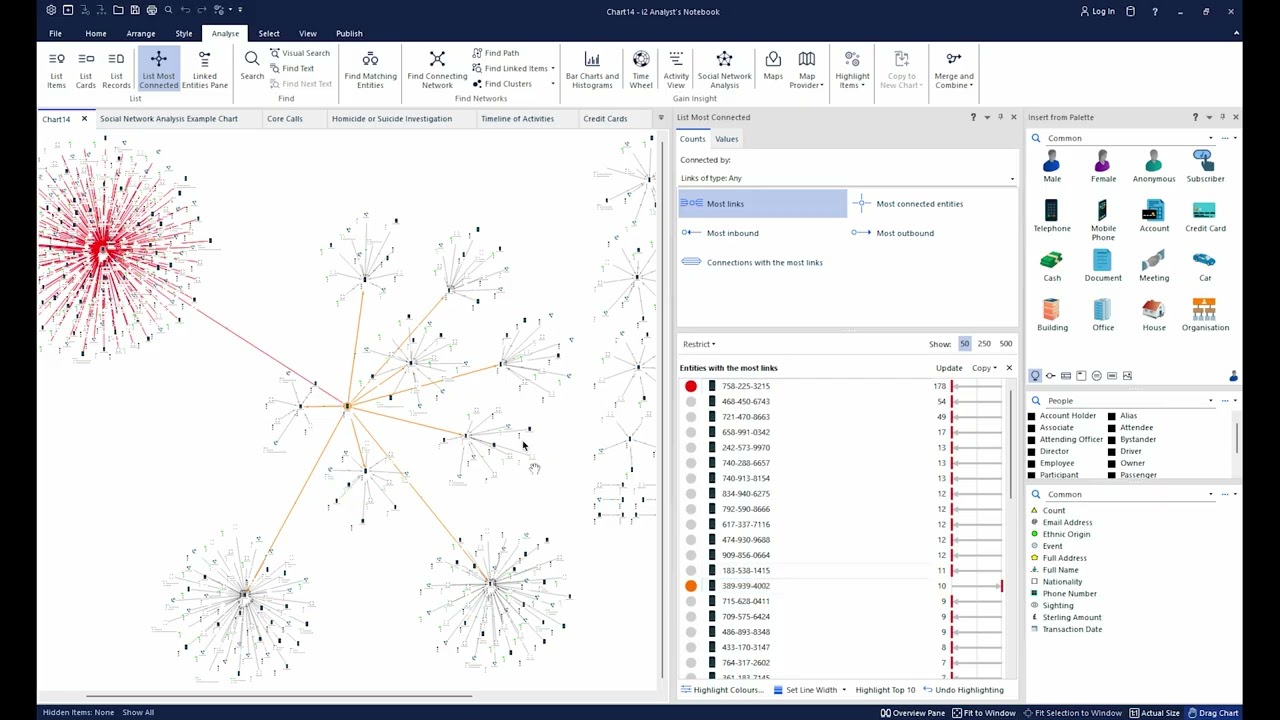Open the List Records tool
The height and width of the screenshot is (720, 1280).
pos(116,70)
